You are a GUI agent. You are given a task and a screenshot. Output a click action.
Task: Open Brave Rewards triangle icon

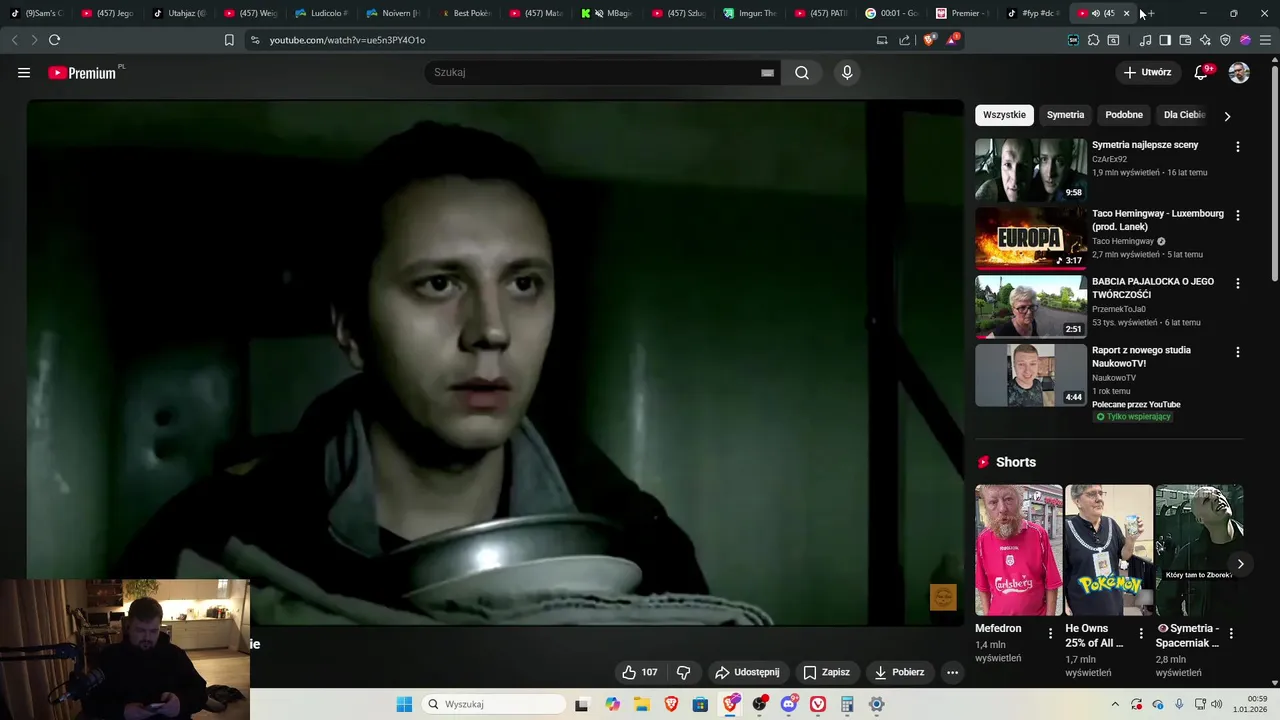[x=953, y=40]
